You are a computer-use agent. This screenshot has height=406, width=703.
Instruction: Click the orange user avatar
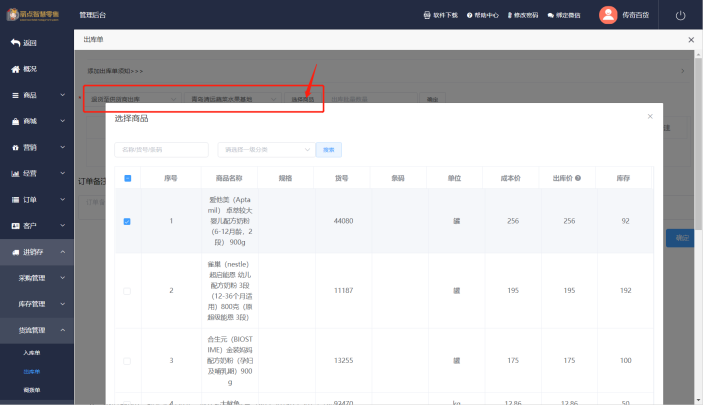[608, 15]
